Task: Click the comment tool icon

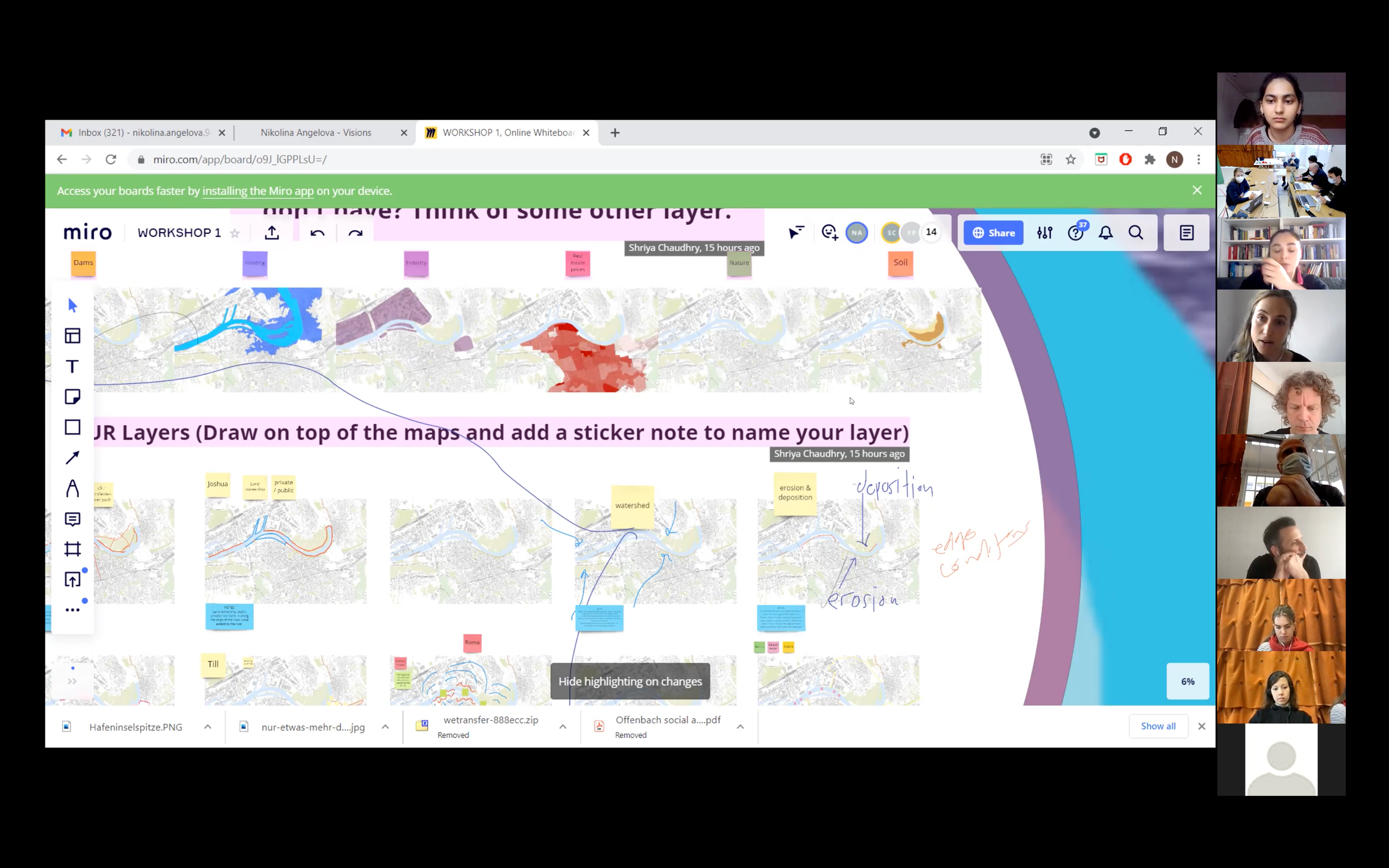Action: pyautogui.click(x=72, y=519)
